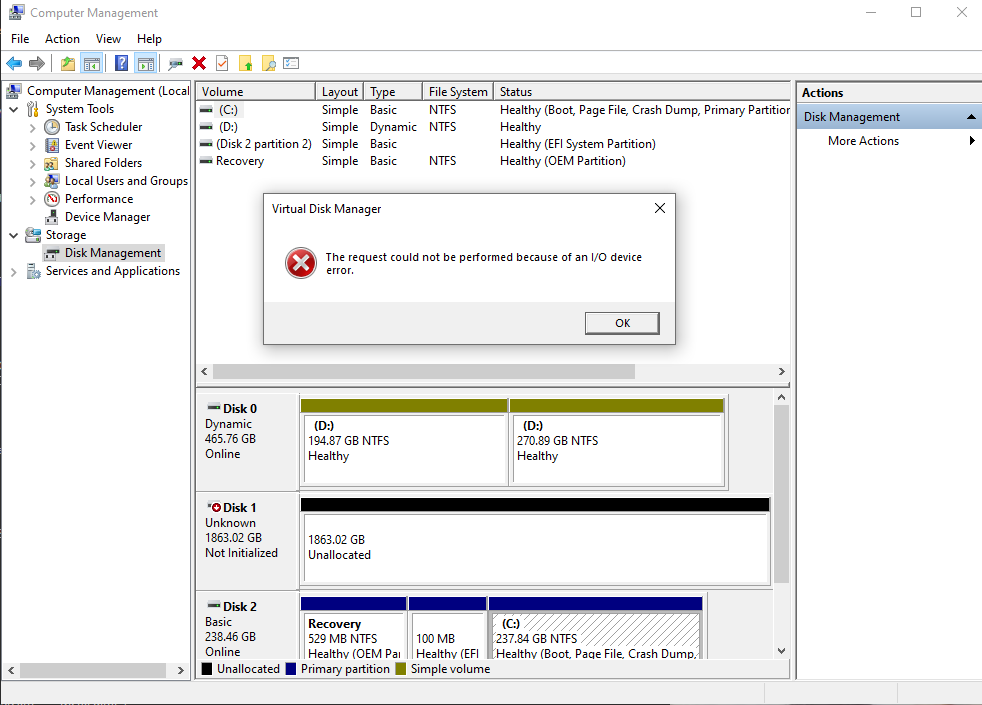Toggle the Show/Hide Action Pane icon
This screenshot has height=705, width=982.
(x=146, y=63)
